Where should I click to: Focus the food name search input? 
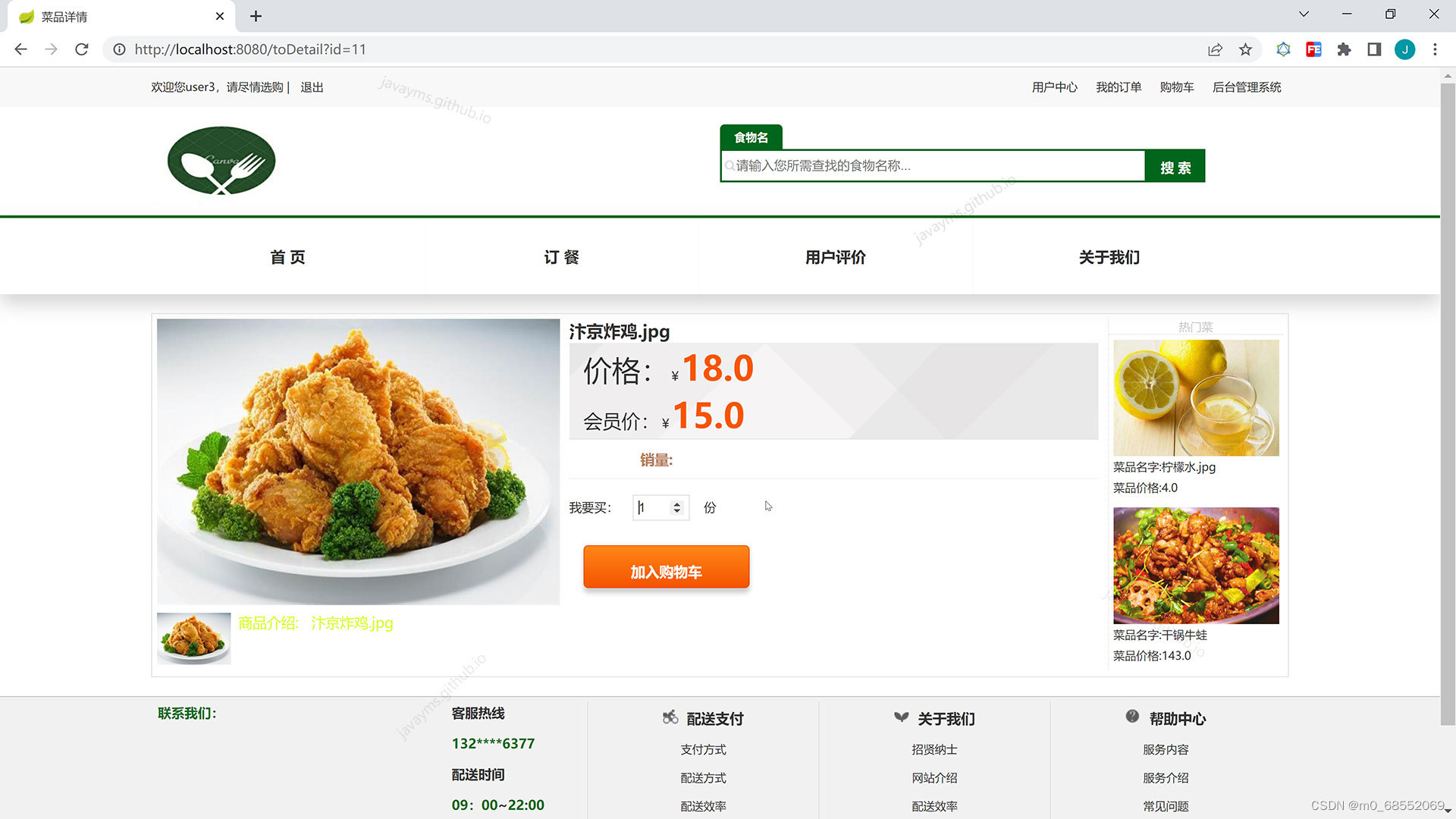coord(933,166)
